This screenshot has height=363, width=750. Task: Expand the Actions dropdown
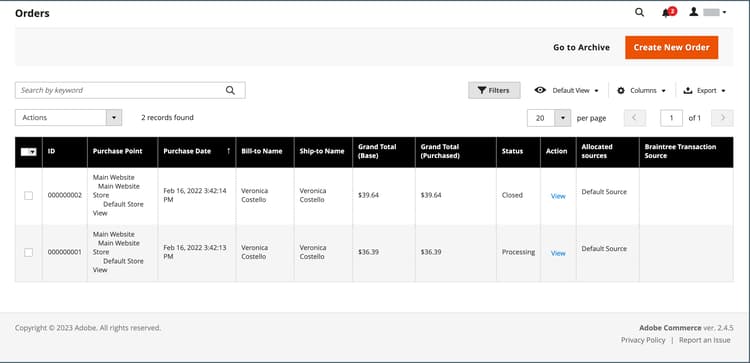[x=68, y=118]
